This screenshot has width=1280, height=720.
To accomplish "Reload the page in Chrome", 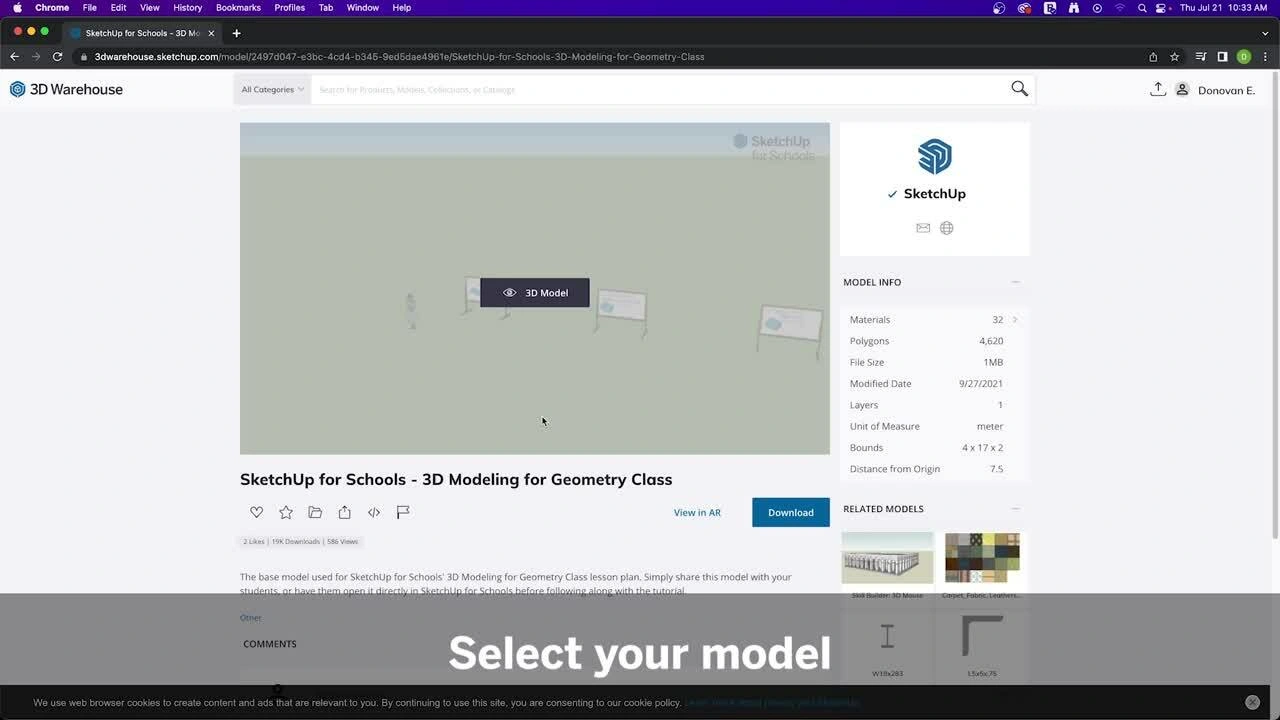I will click(x=57, y=57).
